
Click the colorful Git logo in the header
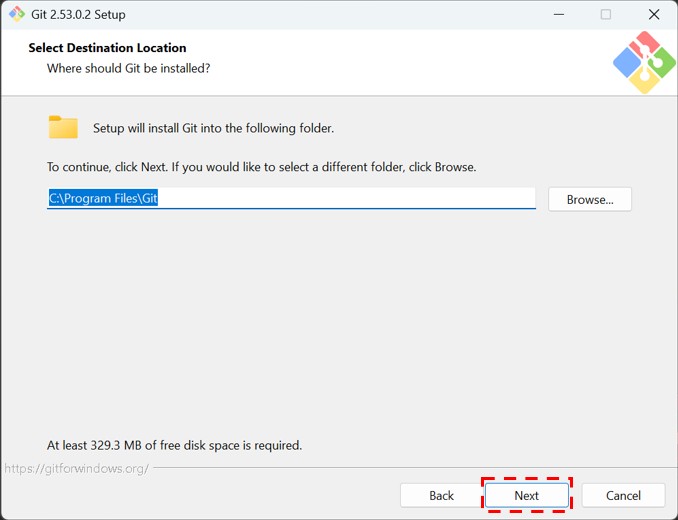click(x=644, y=62)
